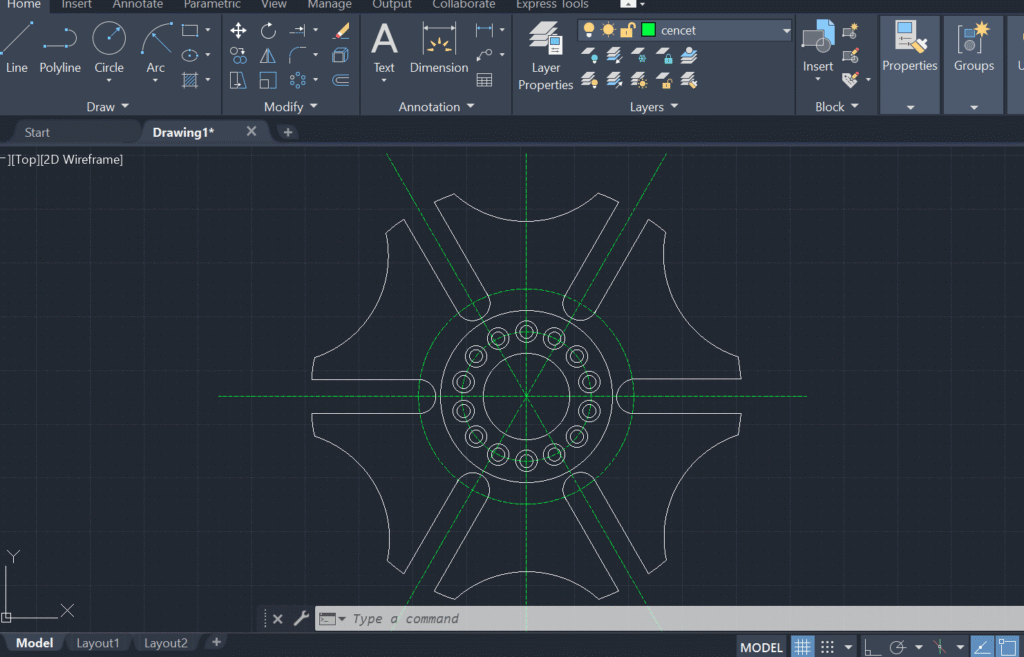
Task: Choose the Fillet tool
Action: point(298,56)
